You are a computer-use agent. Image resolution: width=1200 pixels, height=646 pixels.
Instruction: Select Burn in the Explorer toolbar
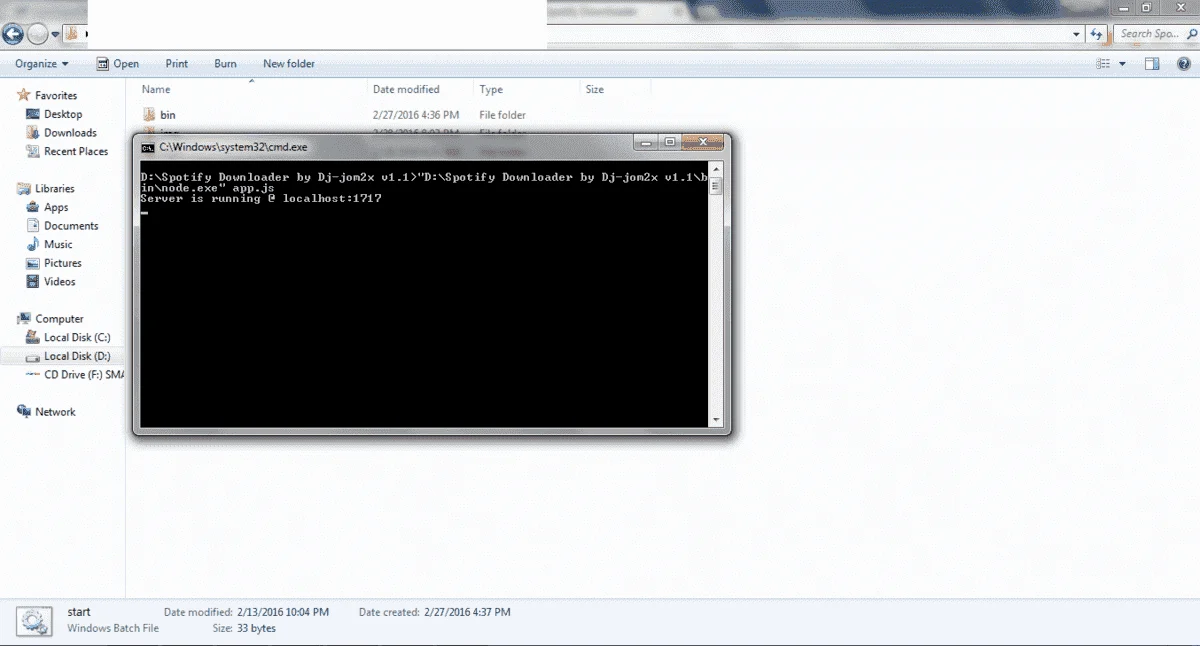click(226, 64)
